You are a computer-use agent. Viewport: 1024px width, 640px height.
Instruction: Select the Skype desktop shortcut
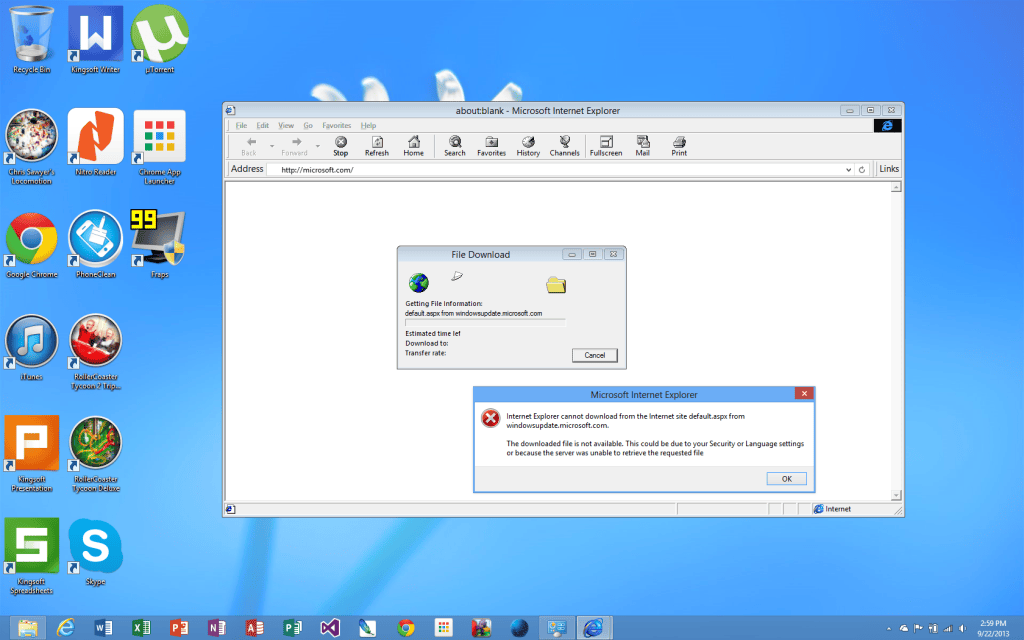coord(95,552)
